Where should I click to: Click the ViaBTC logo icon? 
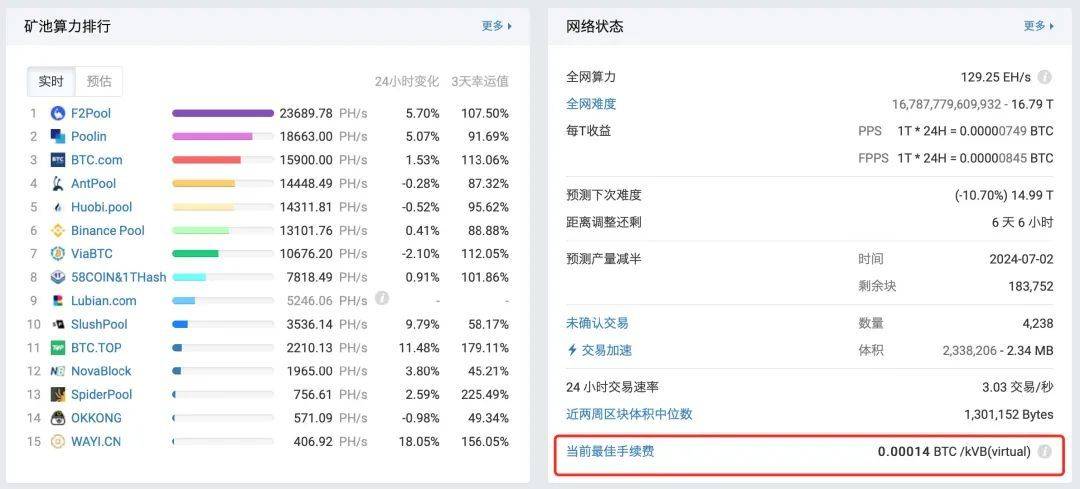[x=58, y=254]
